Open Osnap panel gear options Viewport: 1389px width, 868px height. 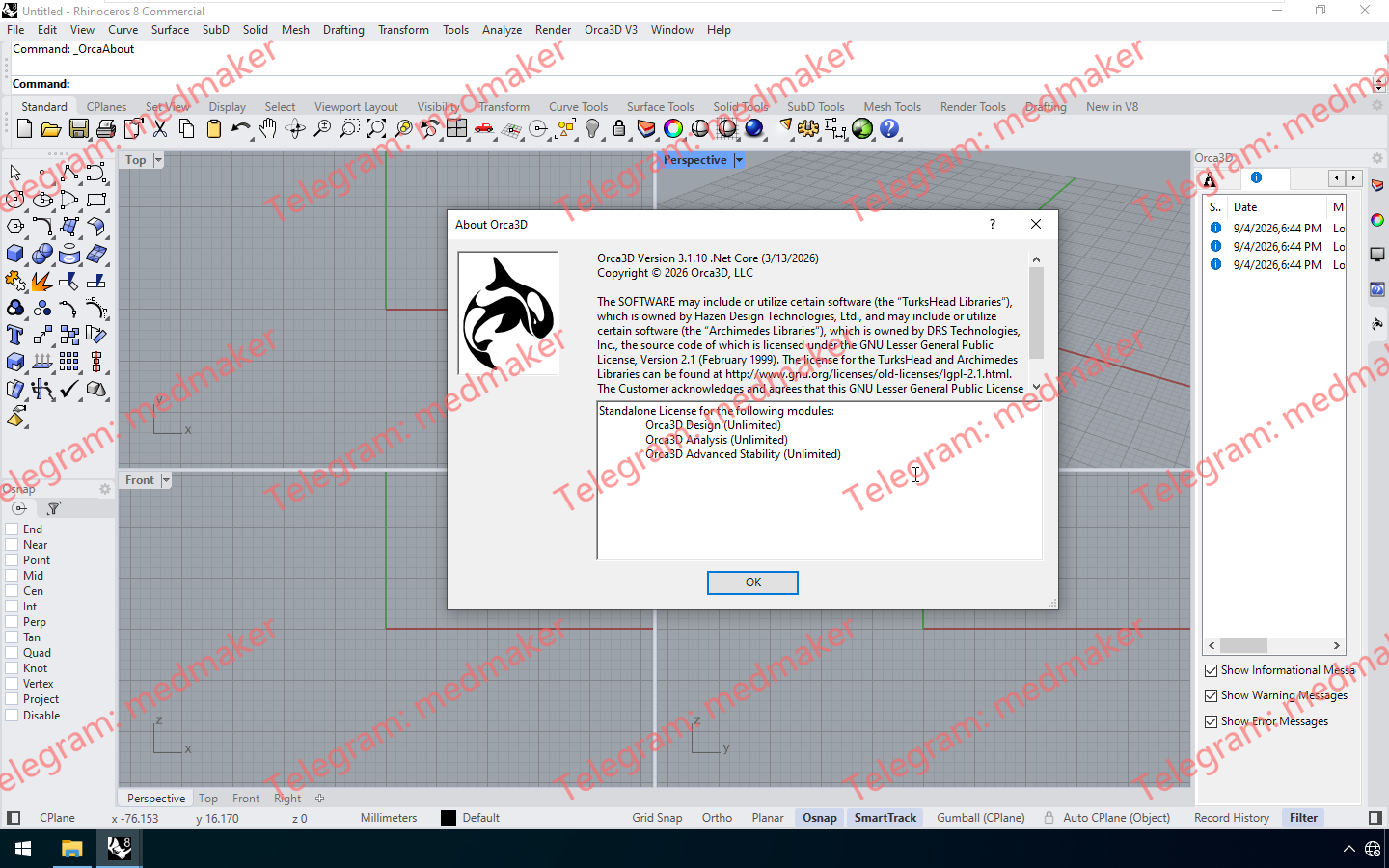105,489
